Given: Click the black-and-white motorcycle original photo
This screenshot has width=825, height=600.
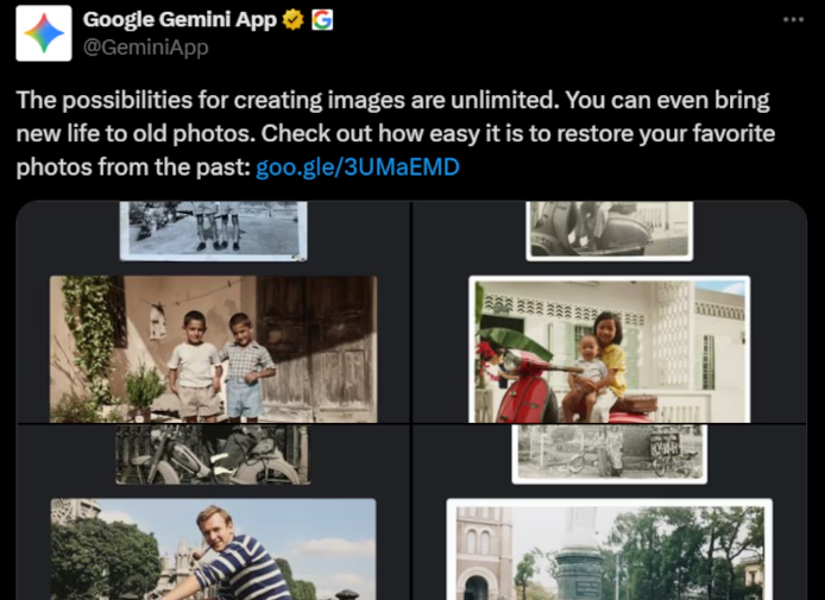Looking at the screenshot, I should tap(213, 455).
